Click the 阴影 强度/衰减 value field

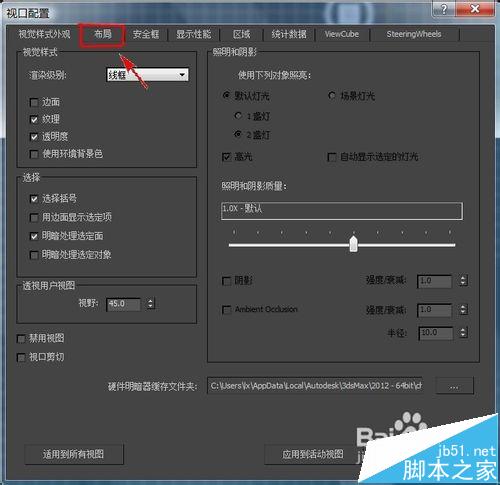[x=435, y=281]
